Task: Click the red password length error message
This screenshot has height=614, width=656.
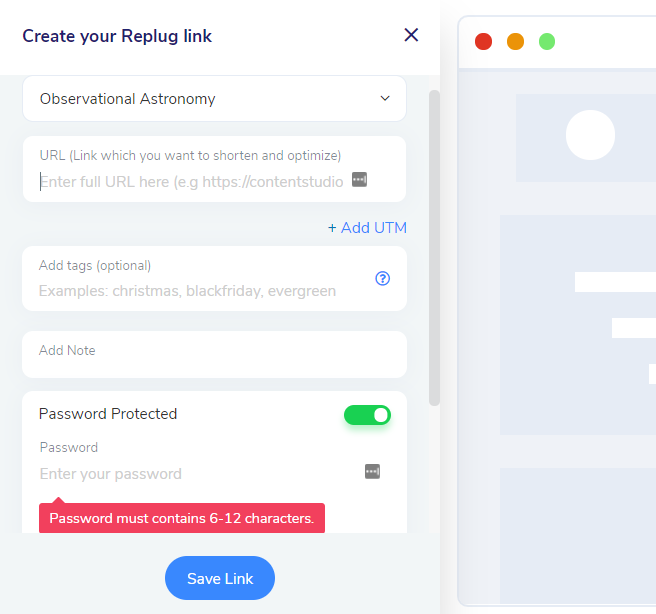Action: click(x=182, y=519)
